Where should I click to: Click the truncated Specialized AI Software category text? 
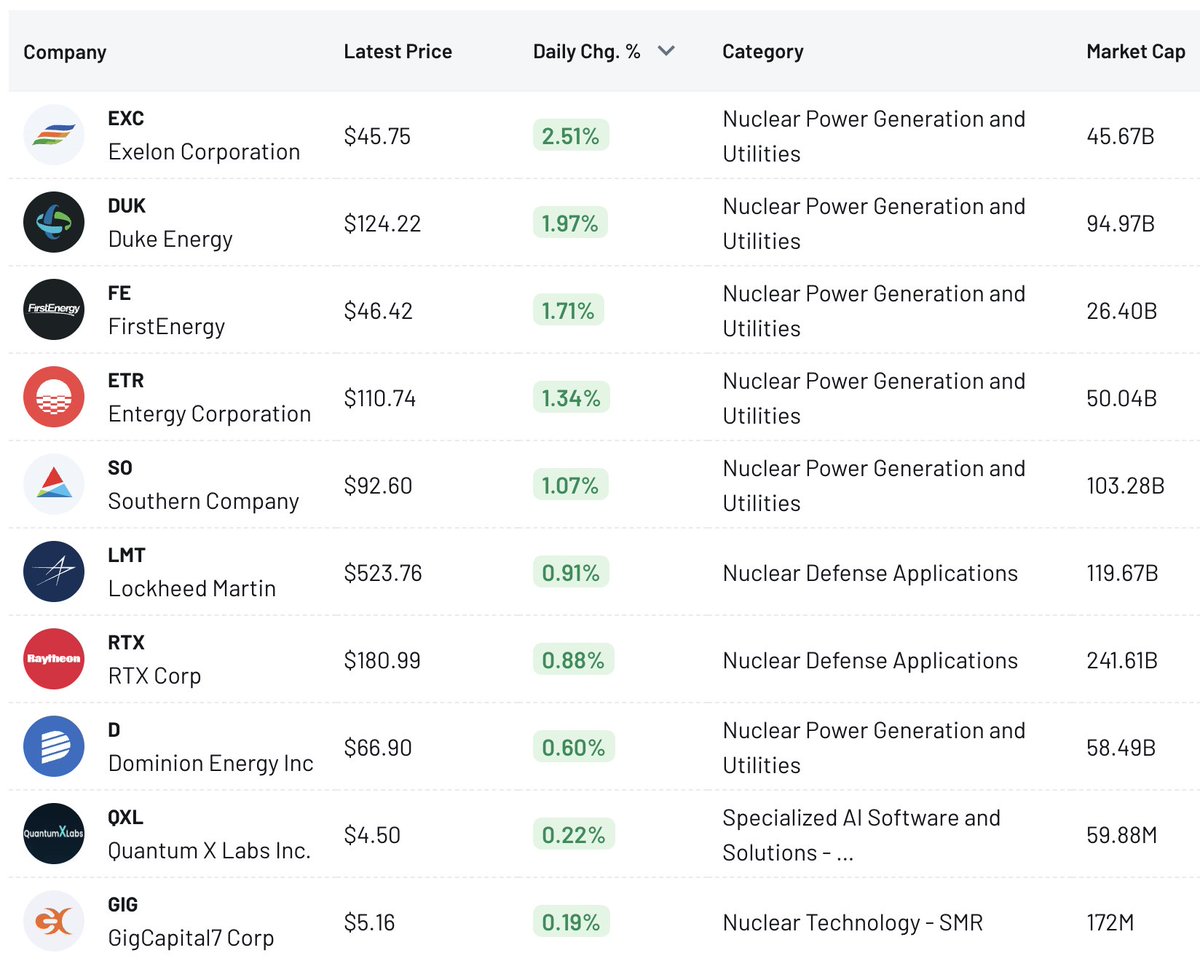[861, 835]
